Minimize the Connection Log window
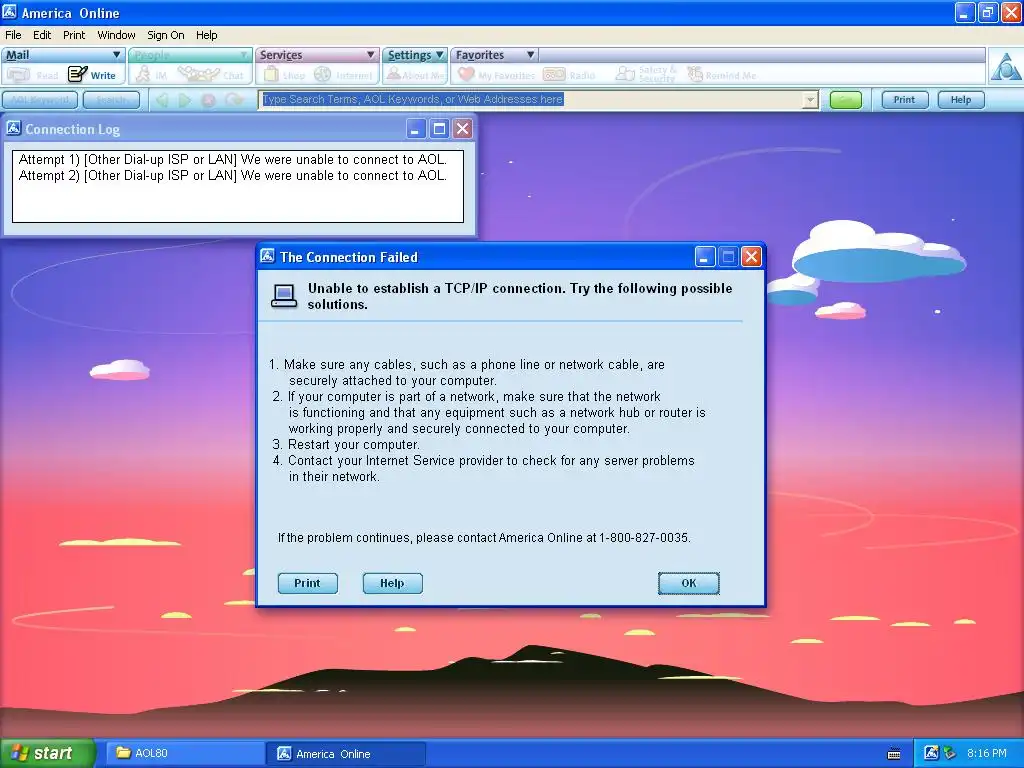This screenshot has height=768, width=1024. (x=415, y=129)
